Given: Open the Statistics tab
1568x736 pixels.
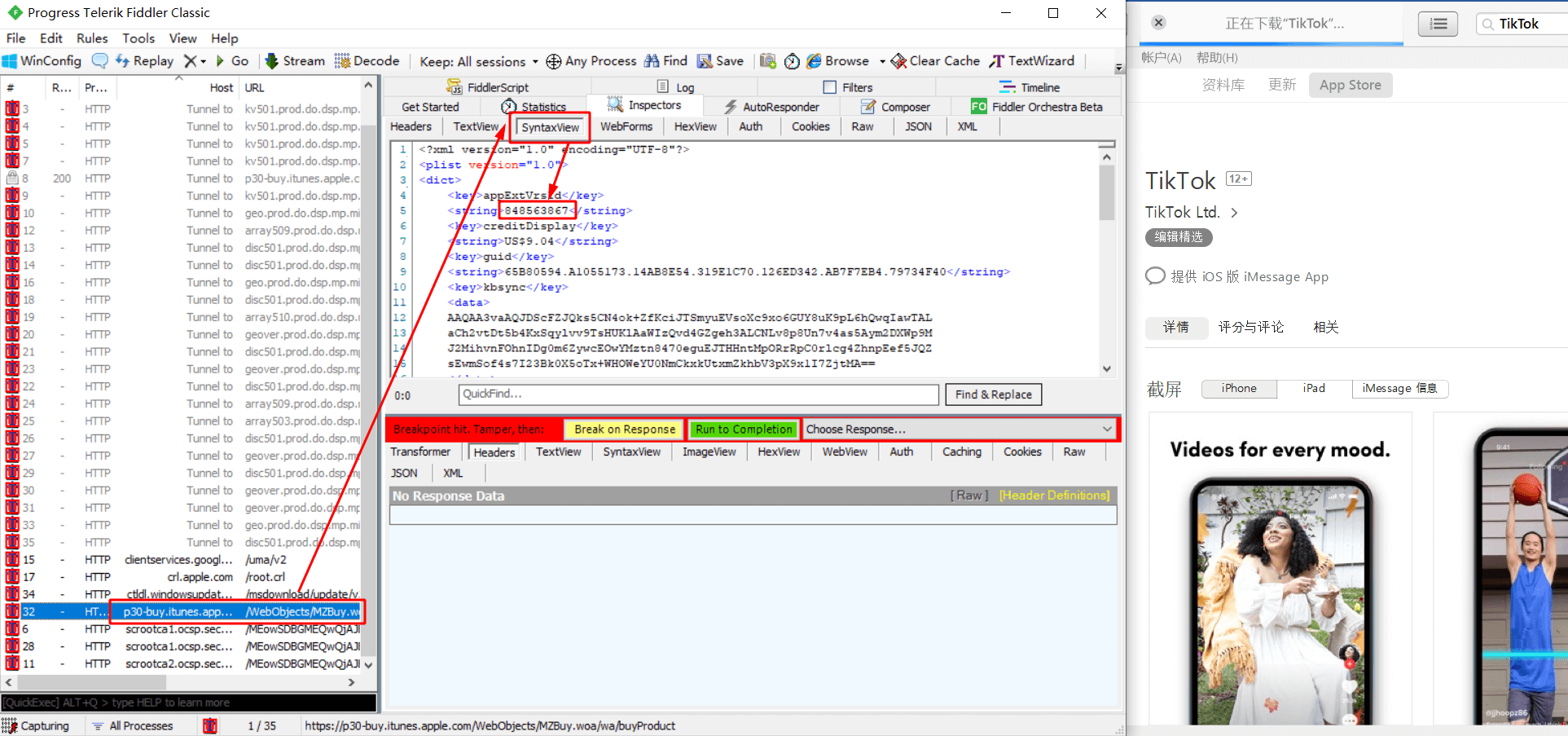Looking at the screenshot, I should (x=534, y=107).
